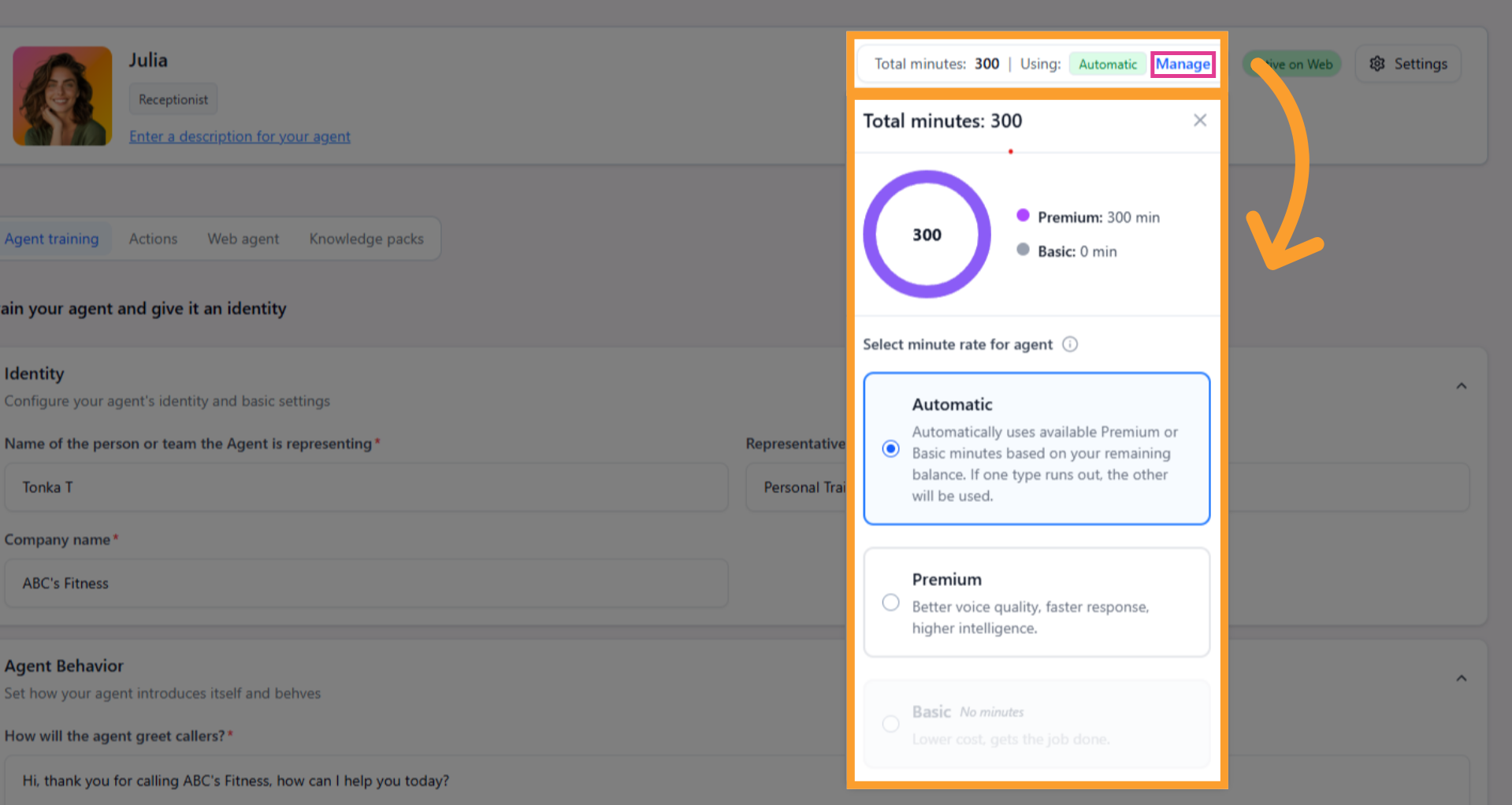Click Julia's avatar photo

point(62,96)
